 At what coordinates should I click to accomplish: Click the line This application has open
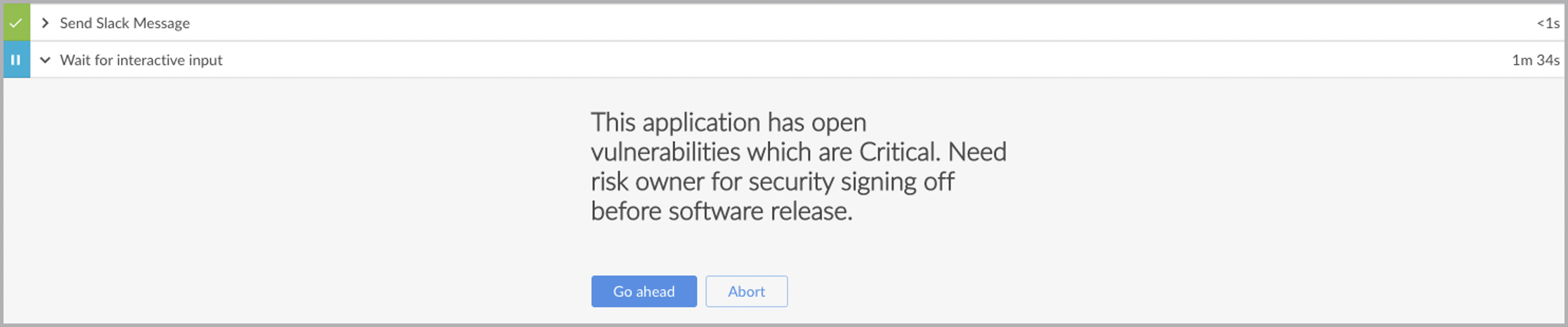pos(729,123)
